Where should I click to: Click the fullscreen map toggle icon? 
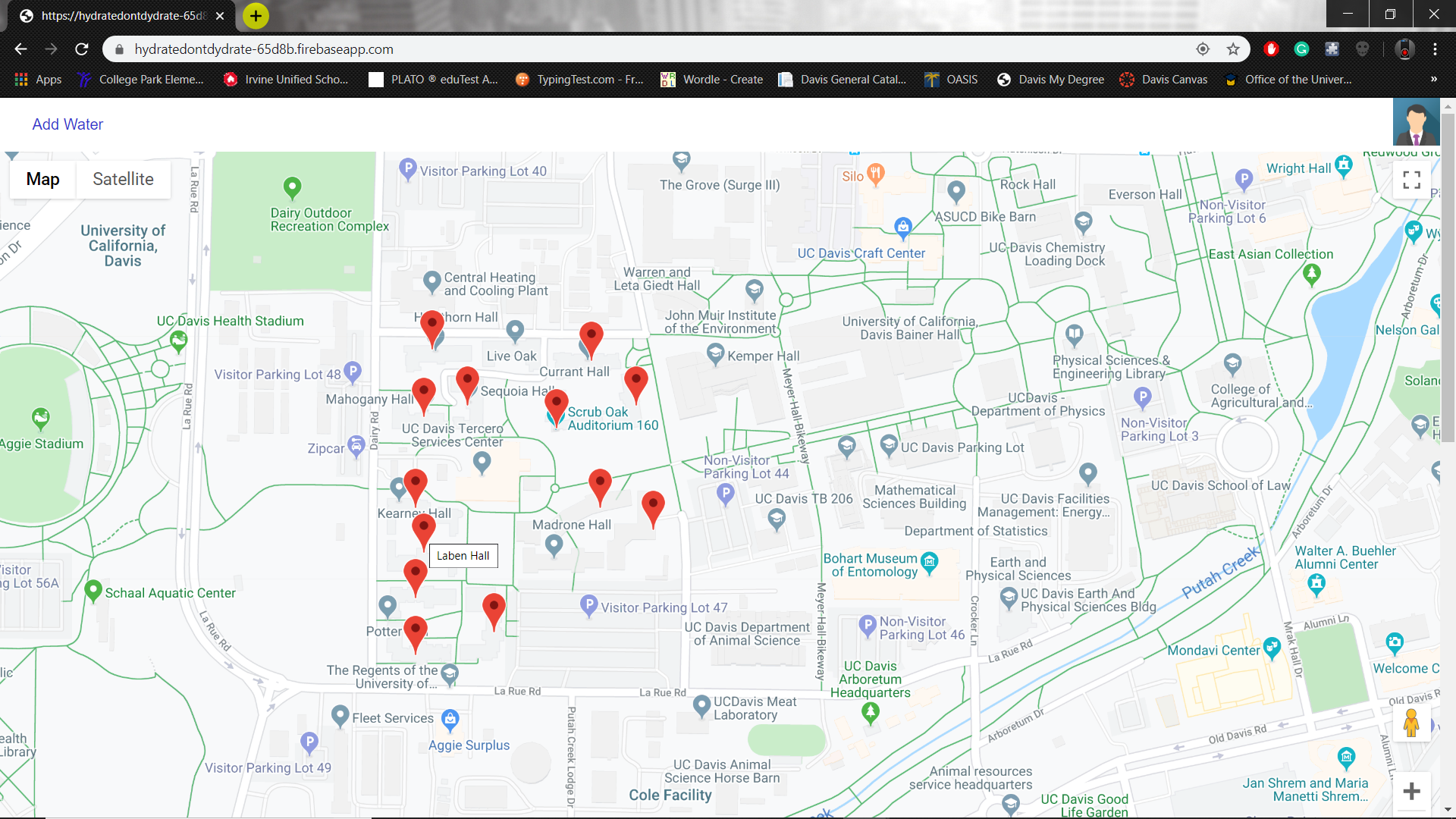tap(1411, 180)
